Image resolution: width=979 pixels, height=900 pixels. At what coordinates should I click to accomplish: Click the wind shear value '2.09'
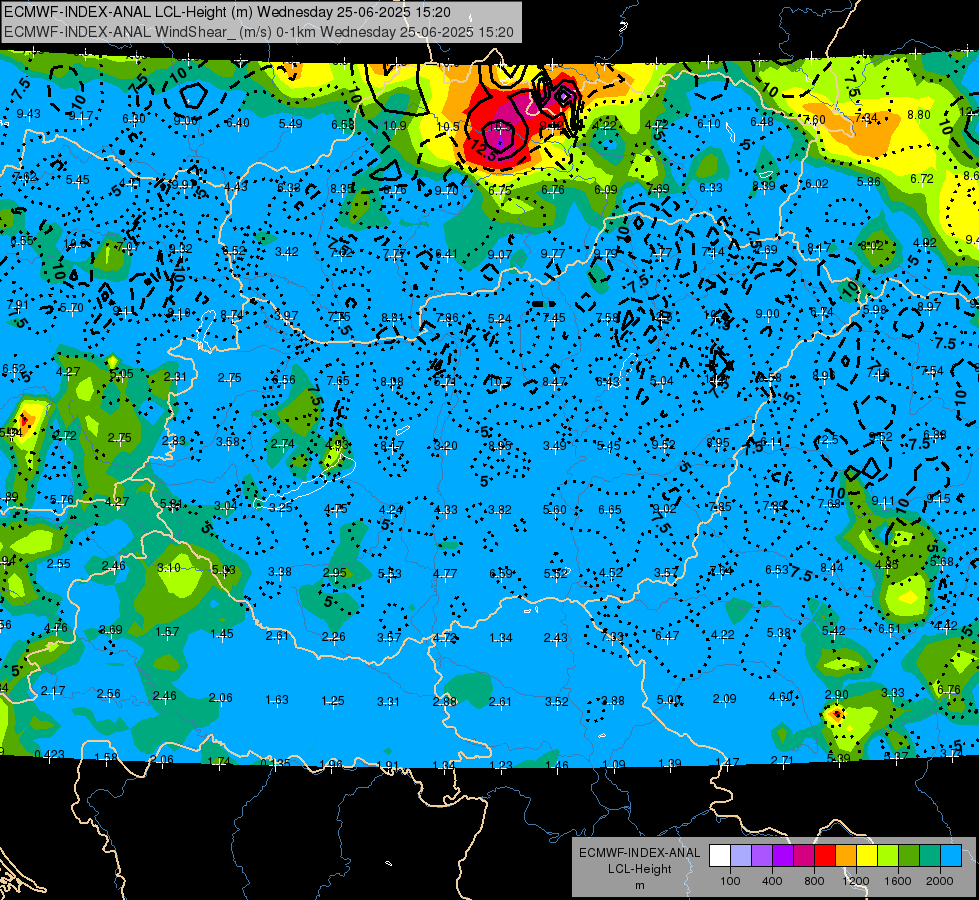(724, 698)
